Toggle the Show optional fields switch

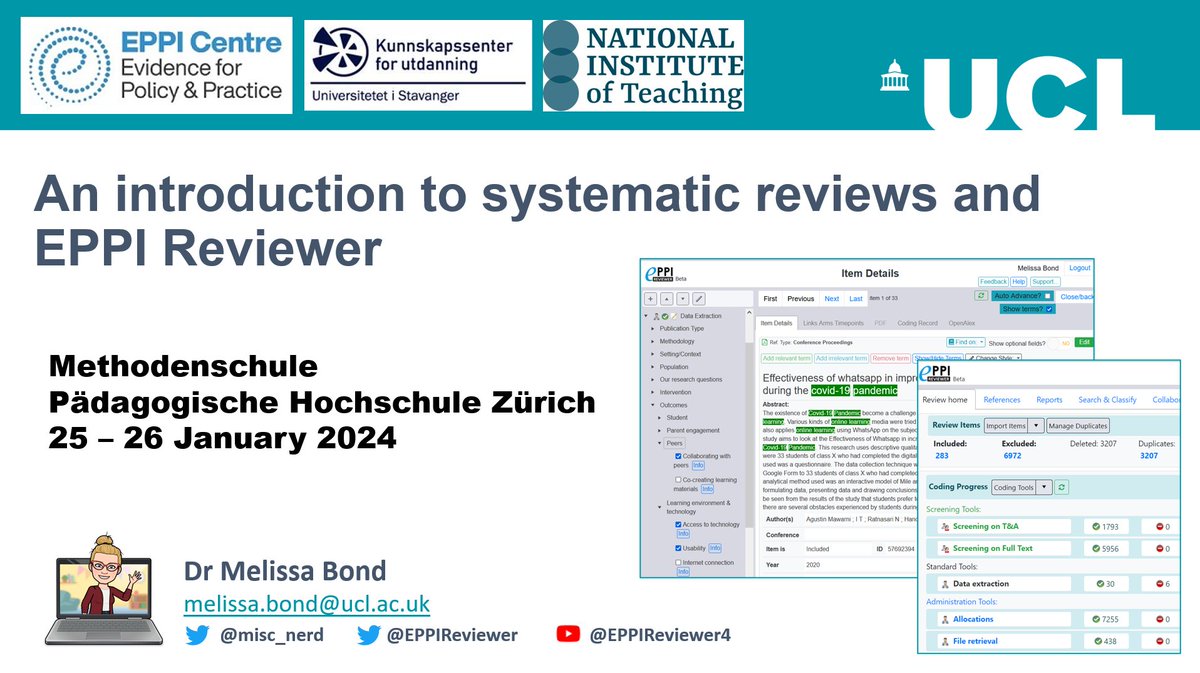coord(1062,342)
